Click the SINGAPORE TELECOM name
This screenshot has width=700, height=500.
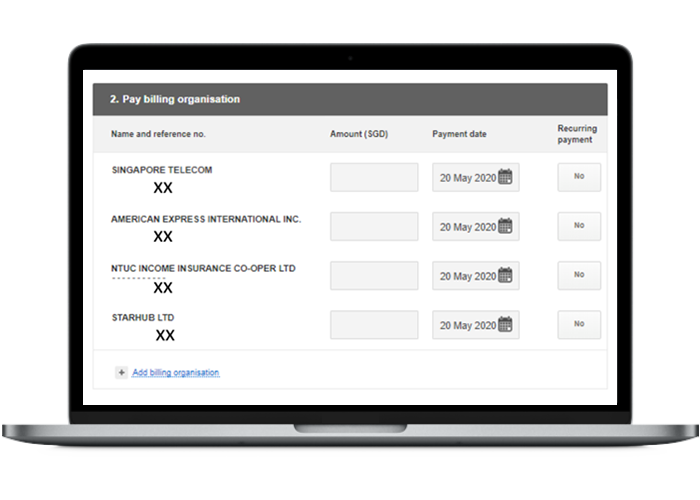(162, 170)
